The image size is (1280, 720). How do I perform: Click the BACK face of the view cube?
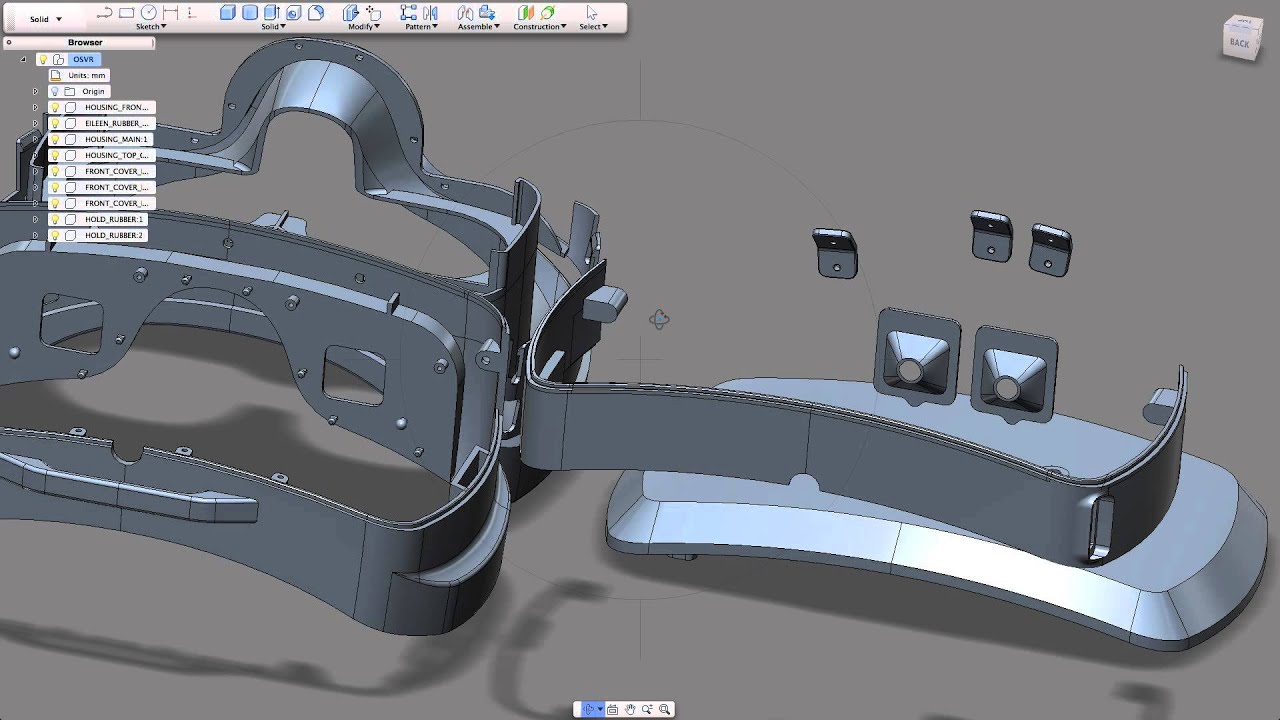[1240, 43]
